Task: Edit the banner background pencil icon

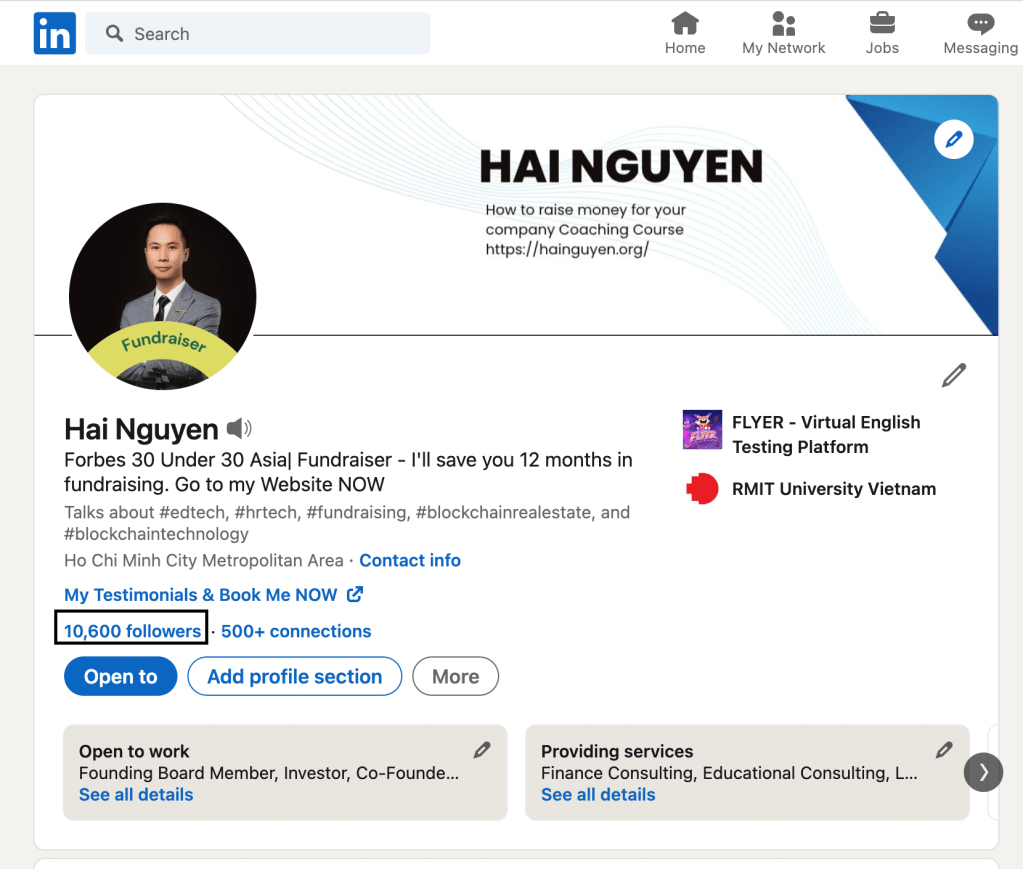Action: [953, 140]
